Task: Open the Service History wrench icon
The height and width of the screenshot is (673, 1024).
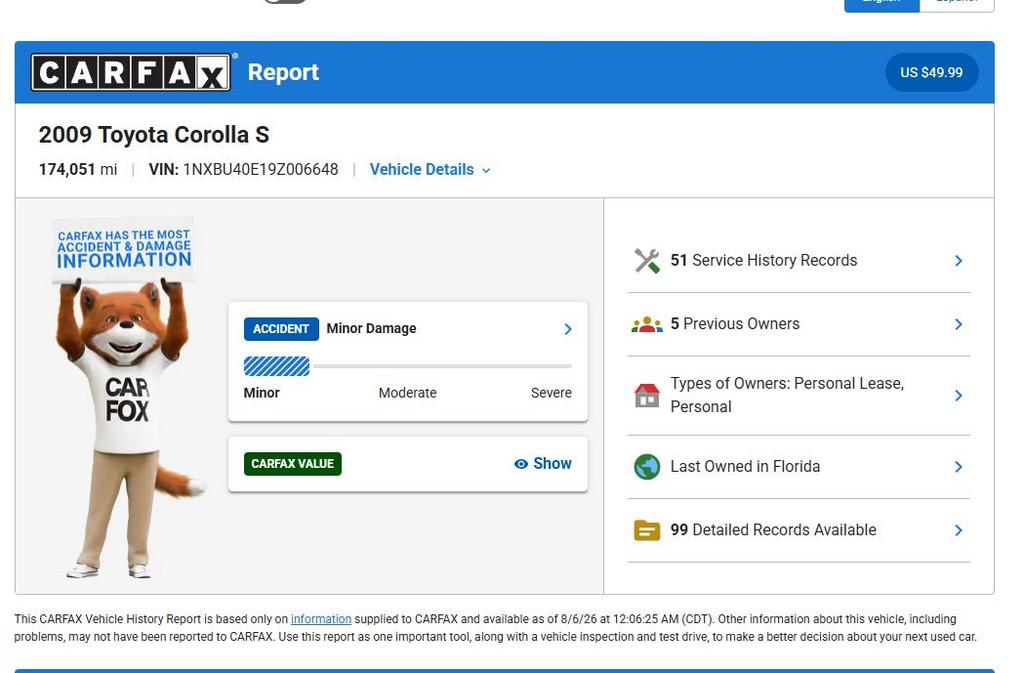Action: [647, 260]
